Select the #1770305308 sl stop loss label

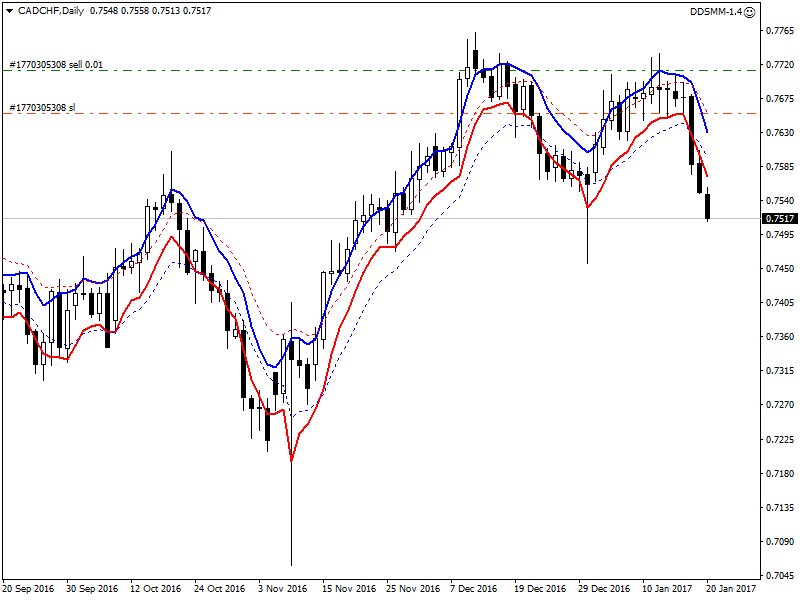pos(42,108)
